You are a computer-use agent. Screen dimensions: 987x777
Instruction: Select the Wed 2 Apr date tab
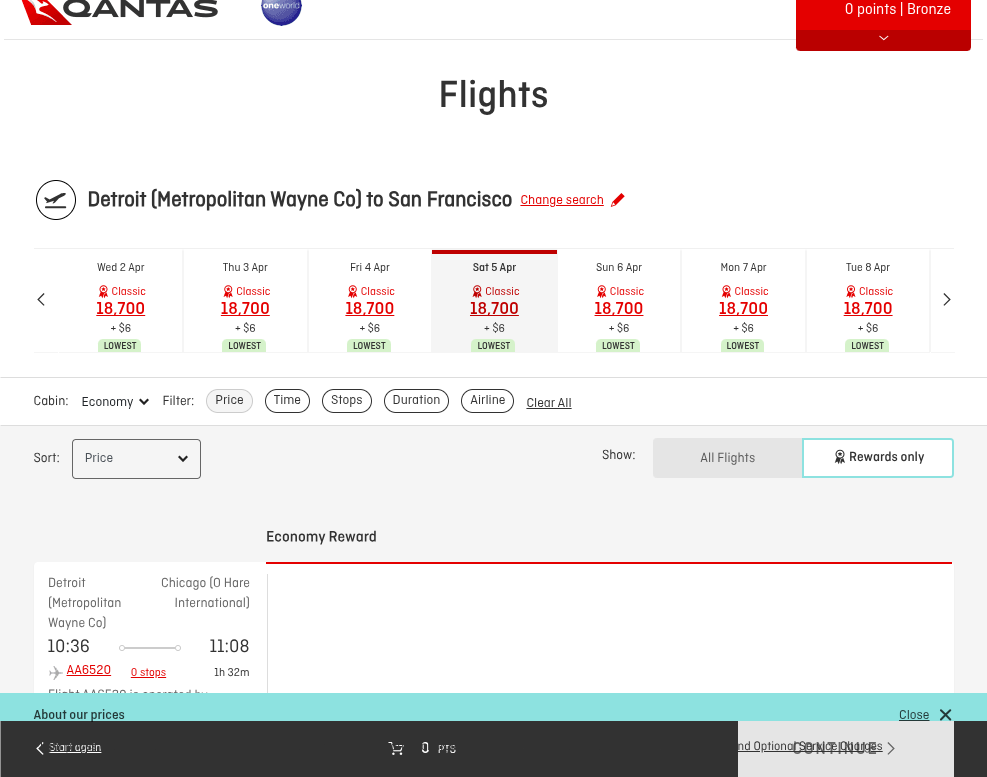[x=120, y=301]
